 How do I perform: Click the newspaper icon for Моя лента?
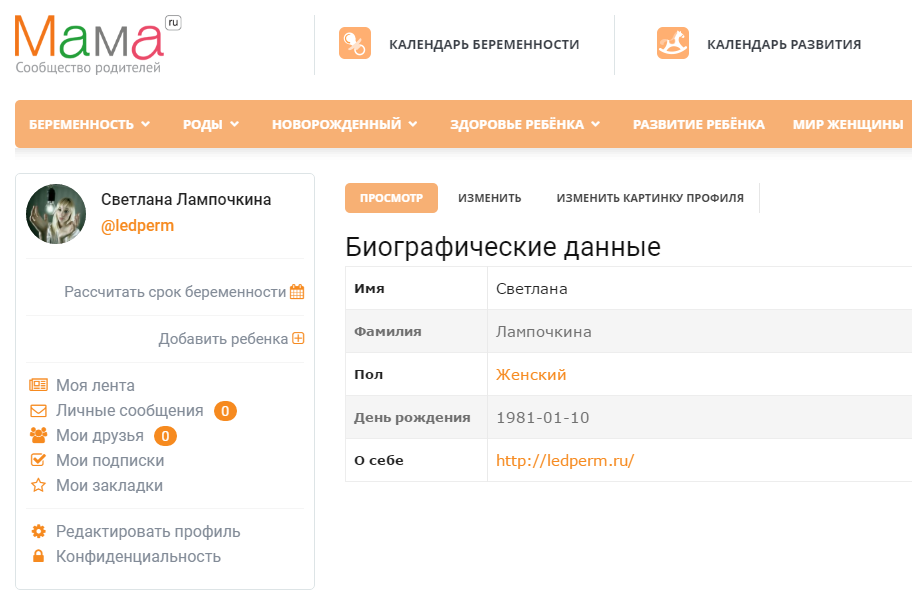(39, 385)
